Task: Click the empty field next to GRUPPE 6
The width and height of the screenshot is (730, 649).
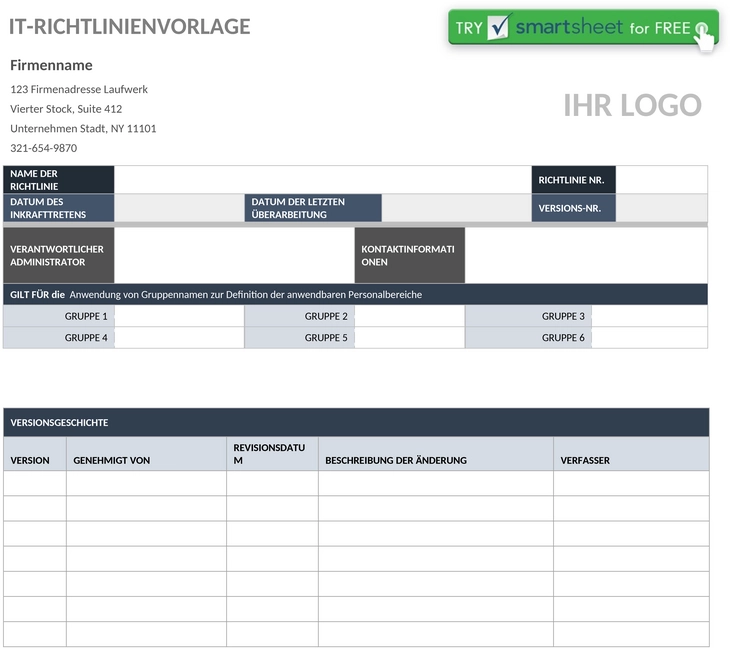Action: click(649, 338)
